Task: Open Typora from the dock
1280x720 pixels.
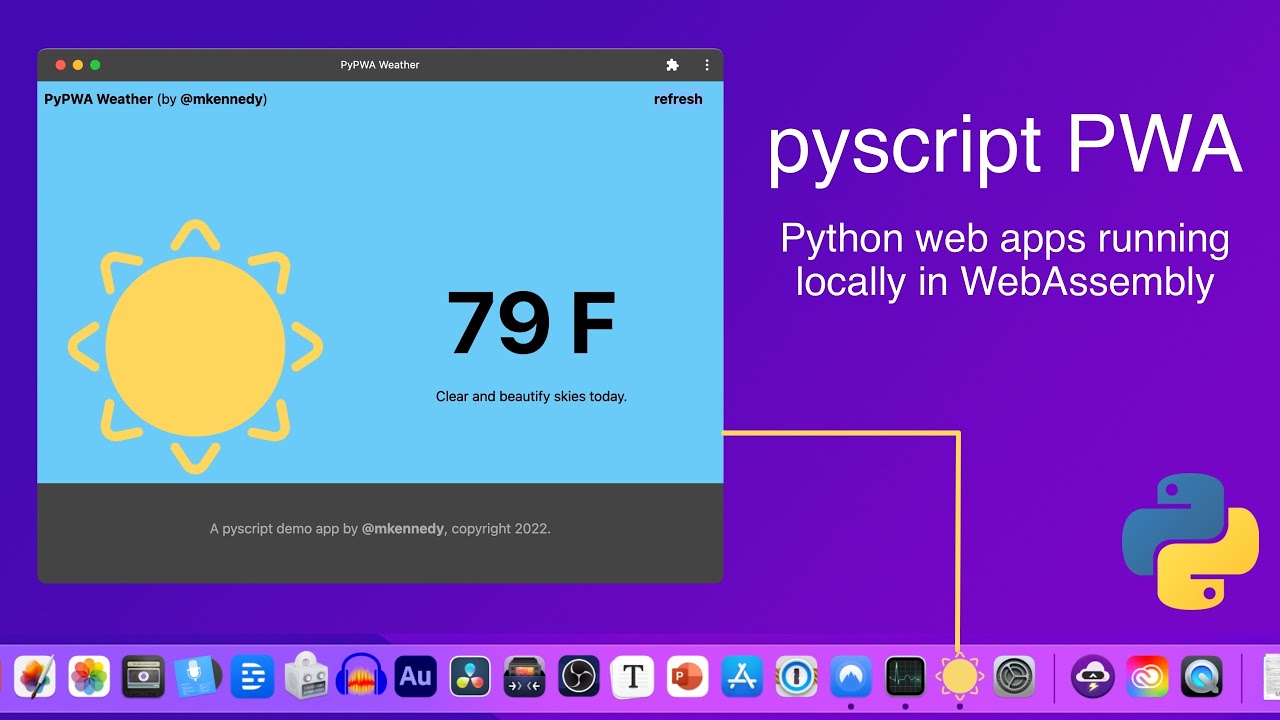Action: click(x=632, y=677)
